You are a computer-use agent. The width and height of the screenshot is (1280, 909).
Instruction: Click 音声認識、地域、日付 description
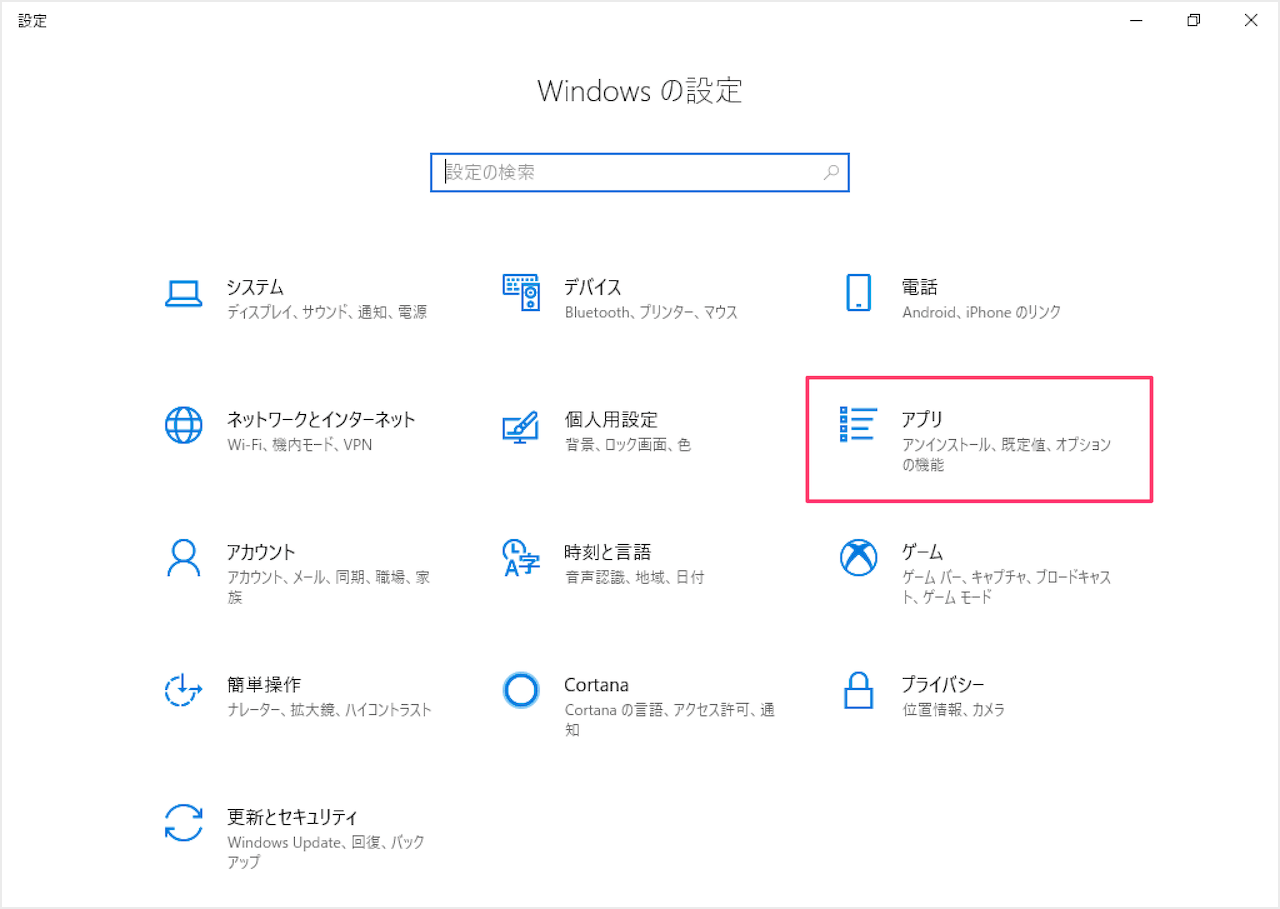point(635,577)
